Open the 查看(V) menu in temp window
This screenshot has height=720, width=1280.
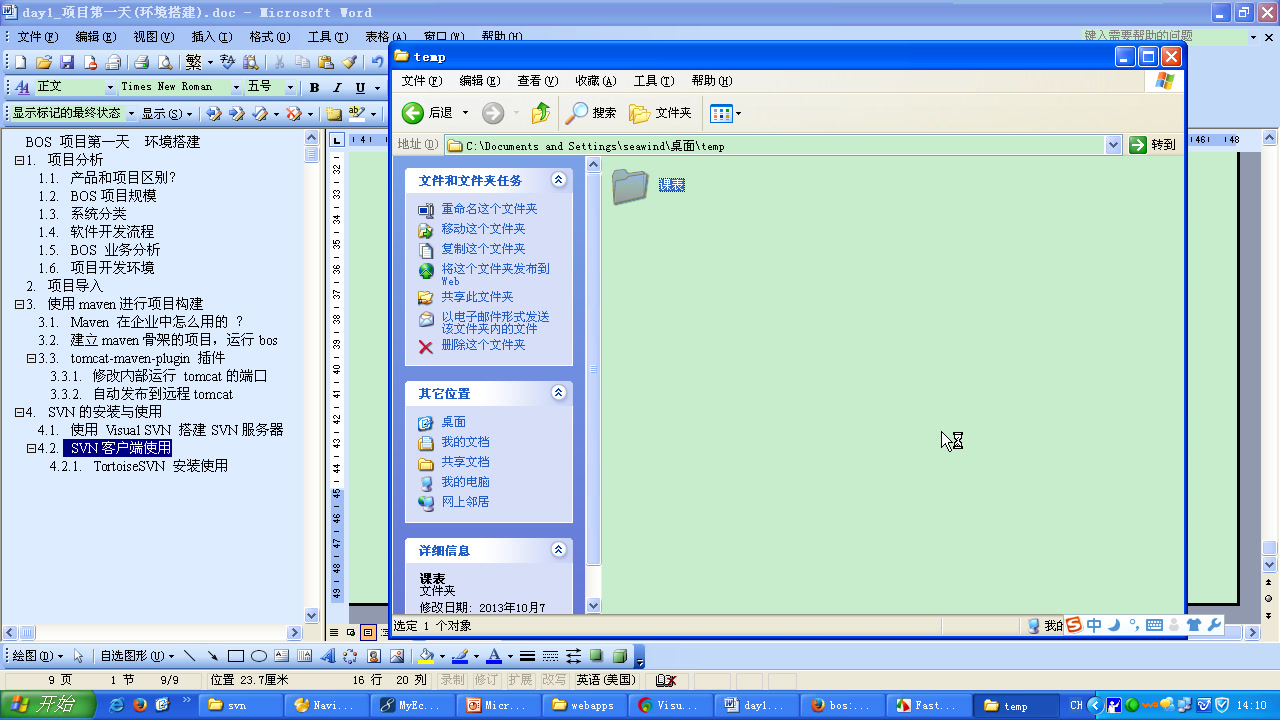tap(537, 81)
